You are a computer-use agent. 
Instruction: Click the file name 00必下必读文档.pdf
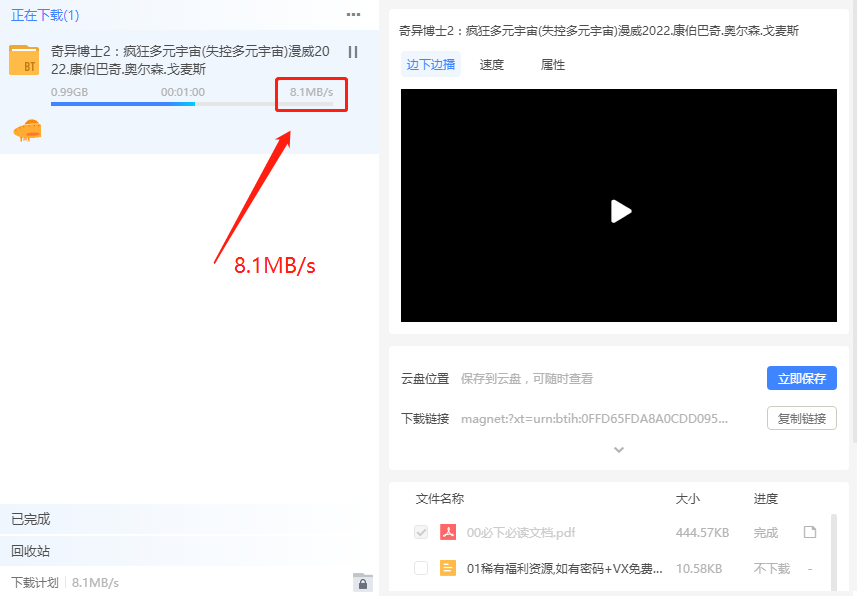pyautogui.click(x=521, y=533)
